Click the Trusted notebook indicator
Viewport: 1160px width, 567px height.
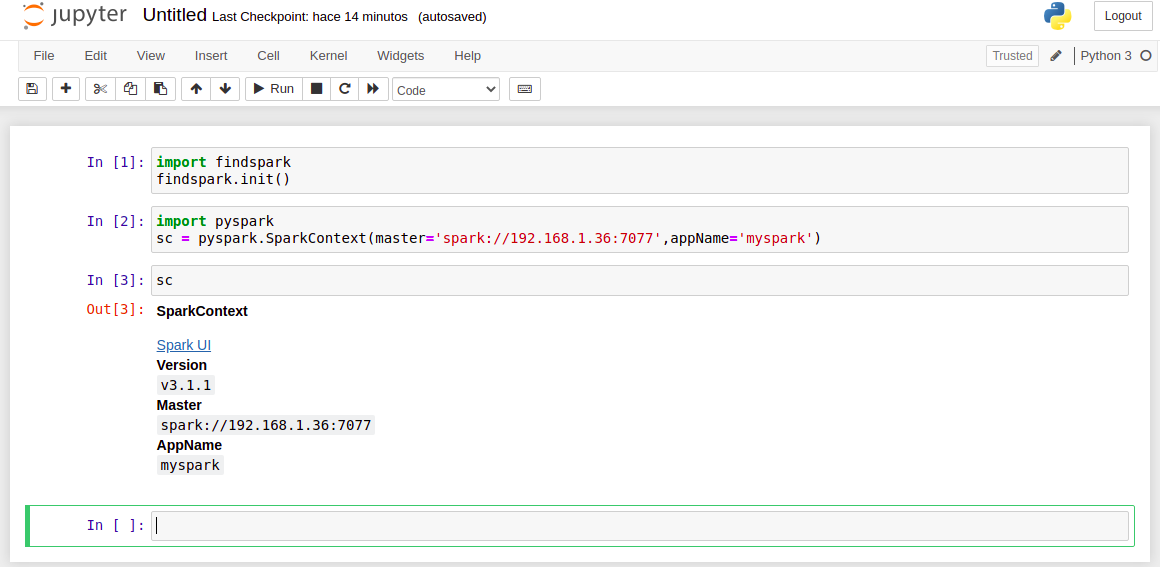coord(1012,56)
